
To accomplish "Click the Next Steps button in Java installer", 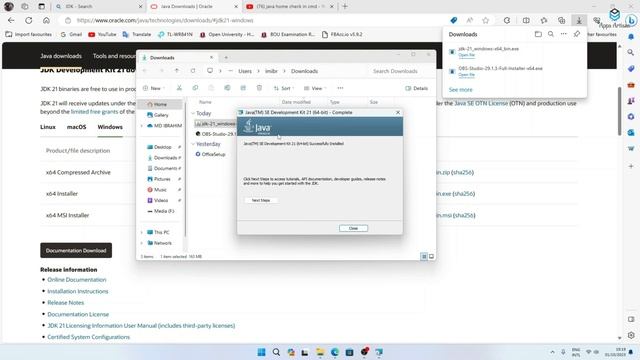I will click(x=261, y=200).
